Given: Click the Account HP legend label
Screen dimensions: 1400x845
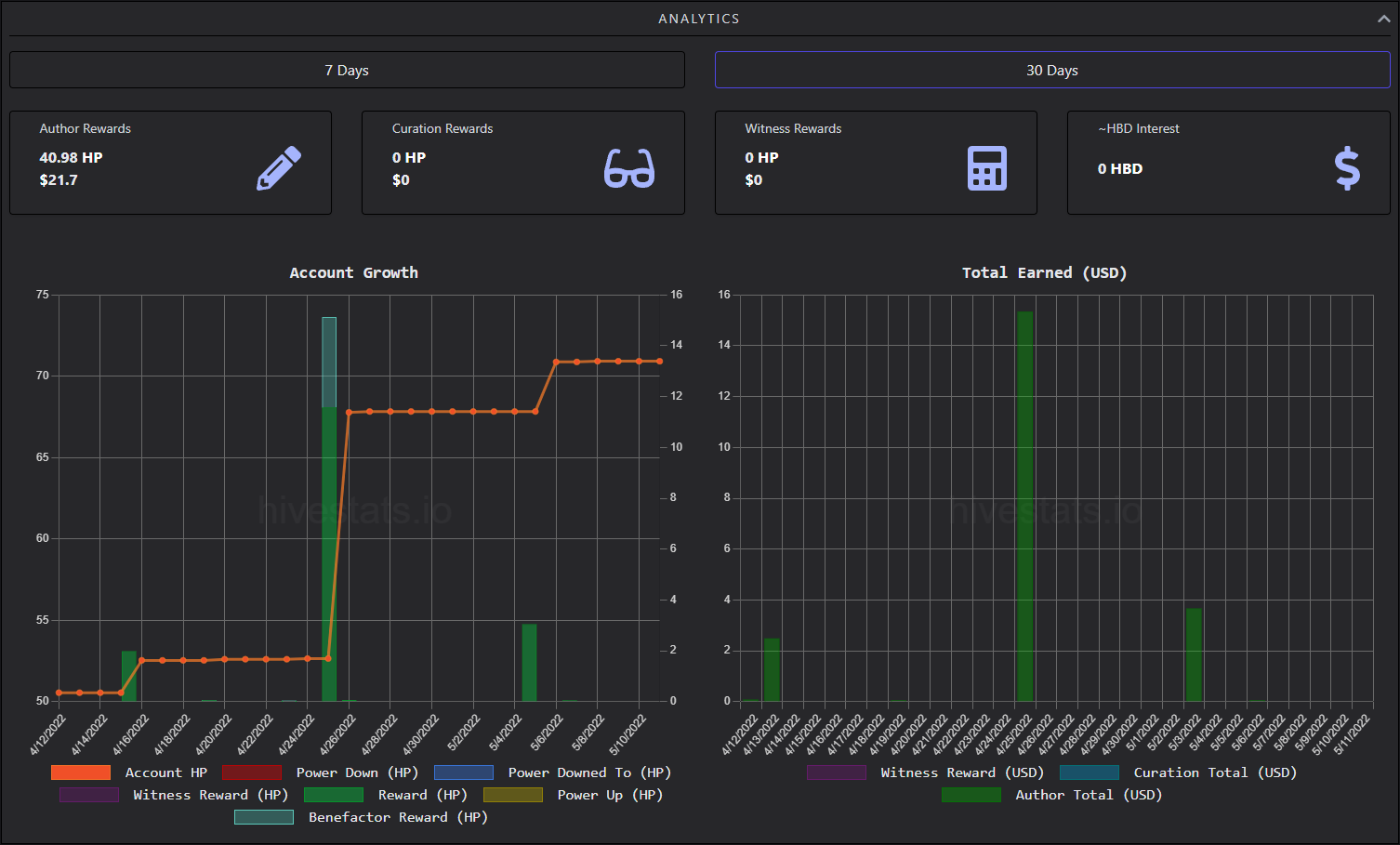Looking at the screenshot, I should tap(166, 772).
